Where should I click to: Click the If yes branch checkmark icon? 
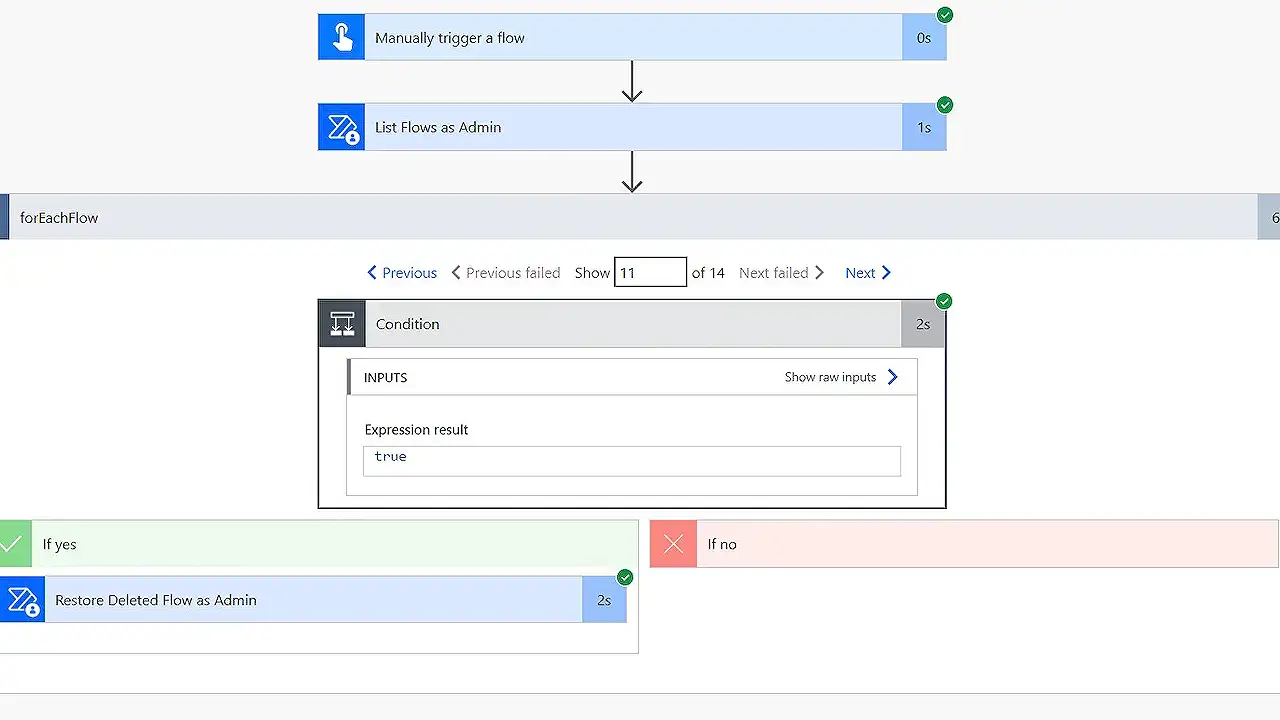(14, 543)
